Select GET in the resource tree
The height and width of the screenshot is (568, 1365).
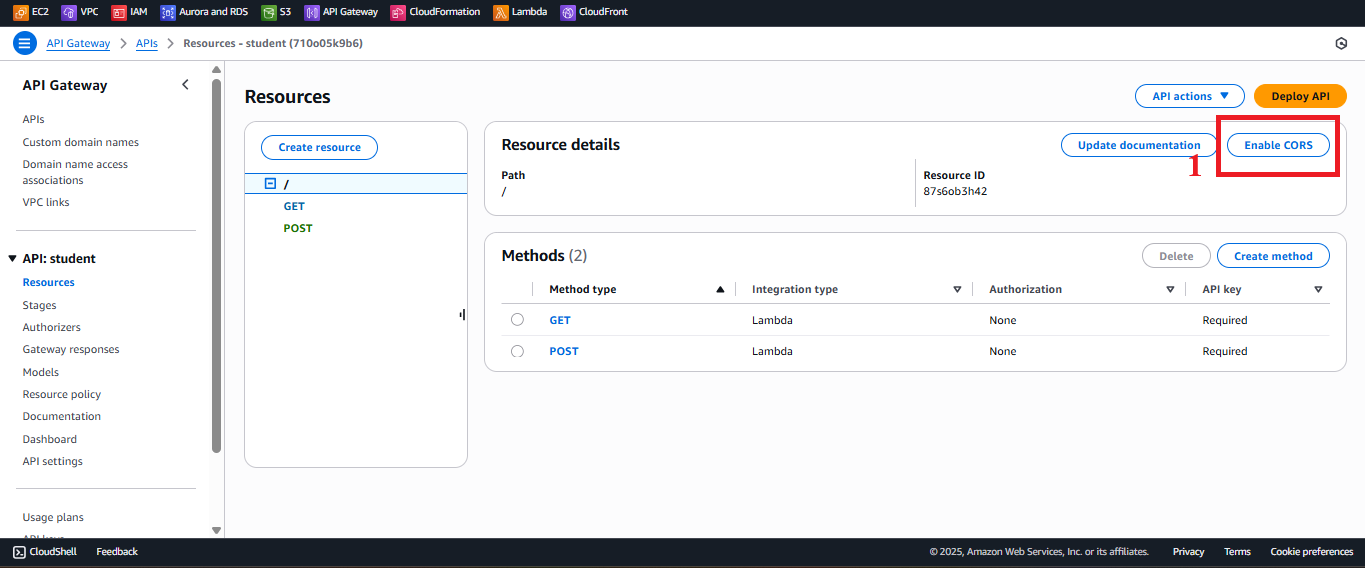coord(294,206)
